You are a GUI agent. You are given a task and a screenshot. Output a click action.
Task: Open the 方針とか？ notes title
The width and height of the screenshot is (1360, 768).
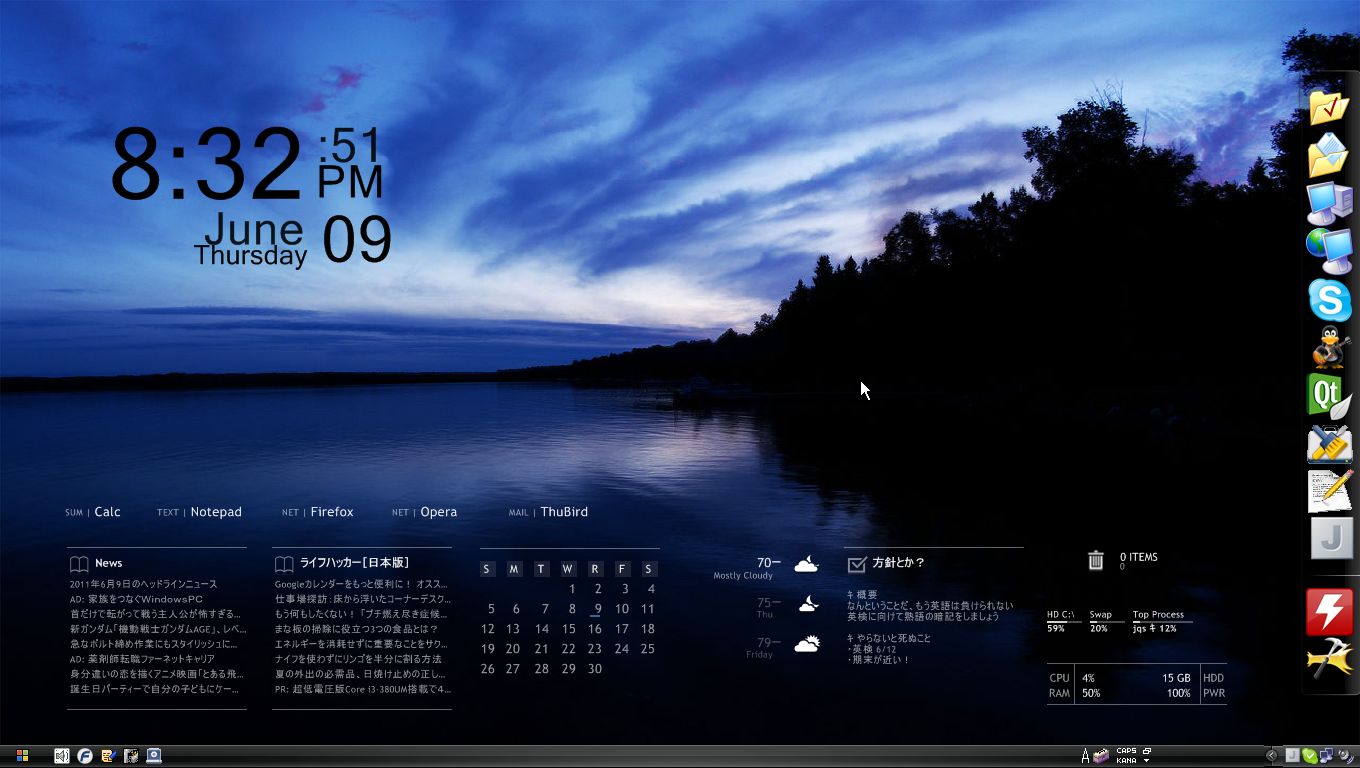click(x=898, y=563)
